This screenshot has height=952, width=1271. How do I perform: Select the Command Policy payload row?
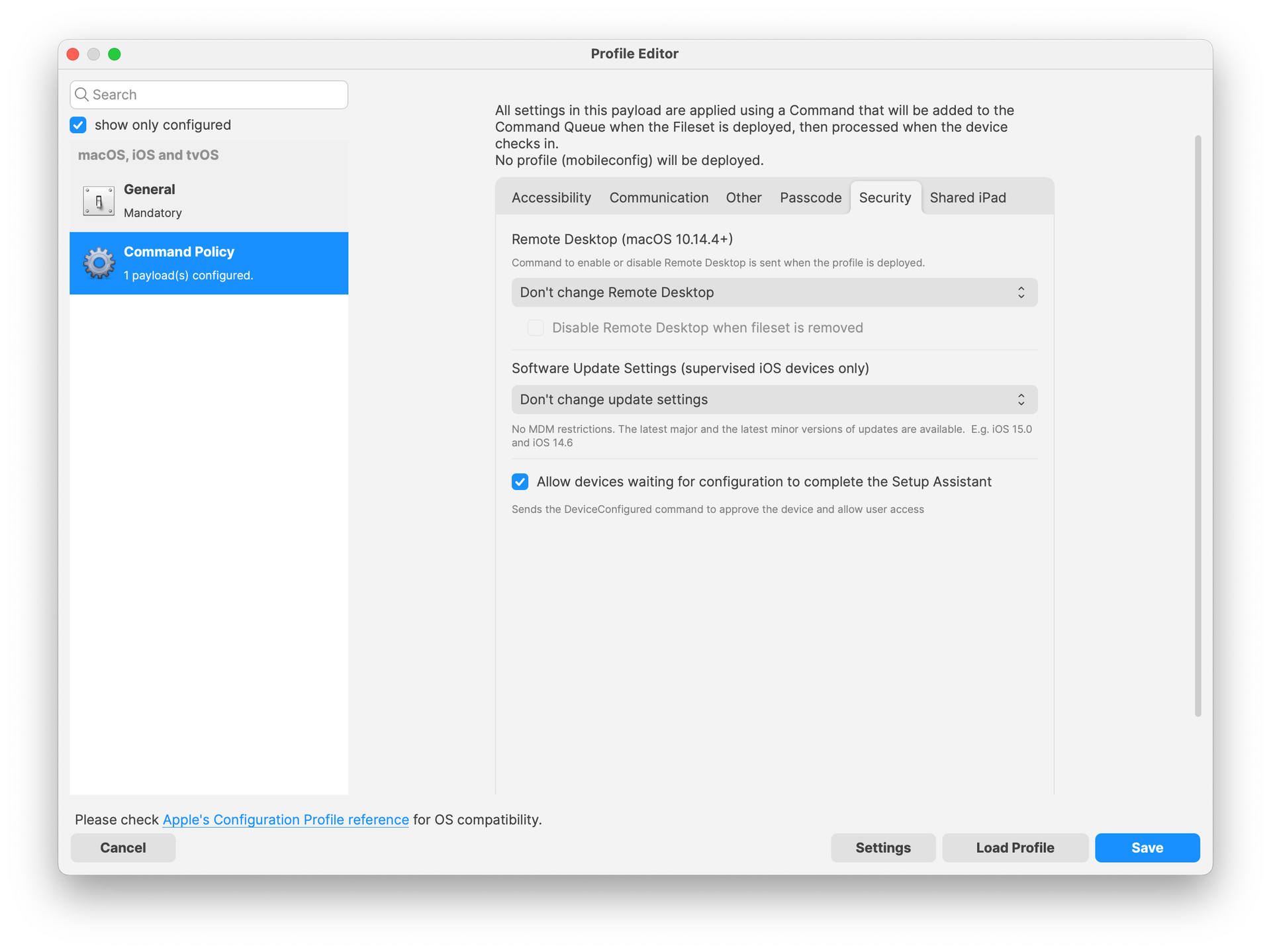pos(209,263)
